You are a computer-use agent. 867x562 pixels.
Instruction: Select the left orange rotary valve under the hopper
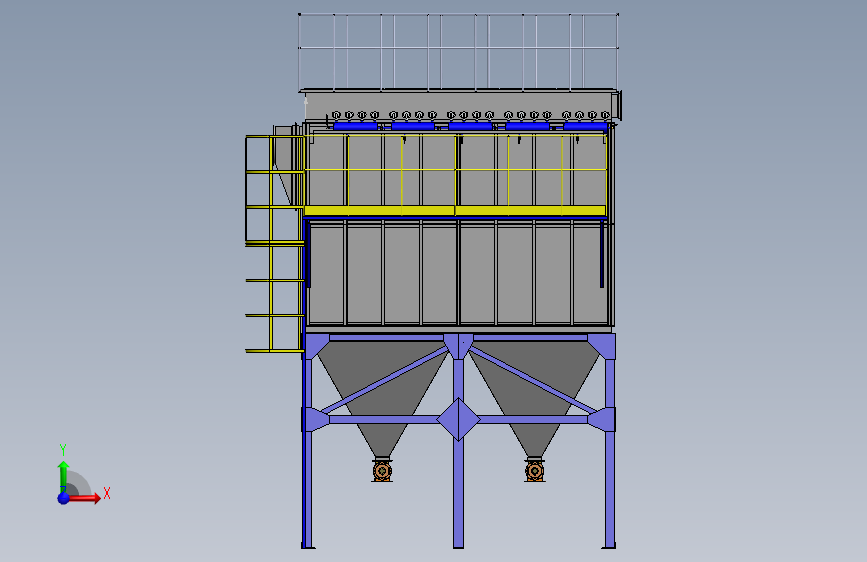click(382, 471)
